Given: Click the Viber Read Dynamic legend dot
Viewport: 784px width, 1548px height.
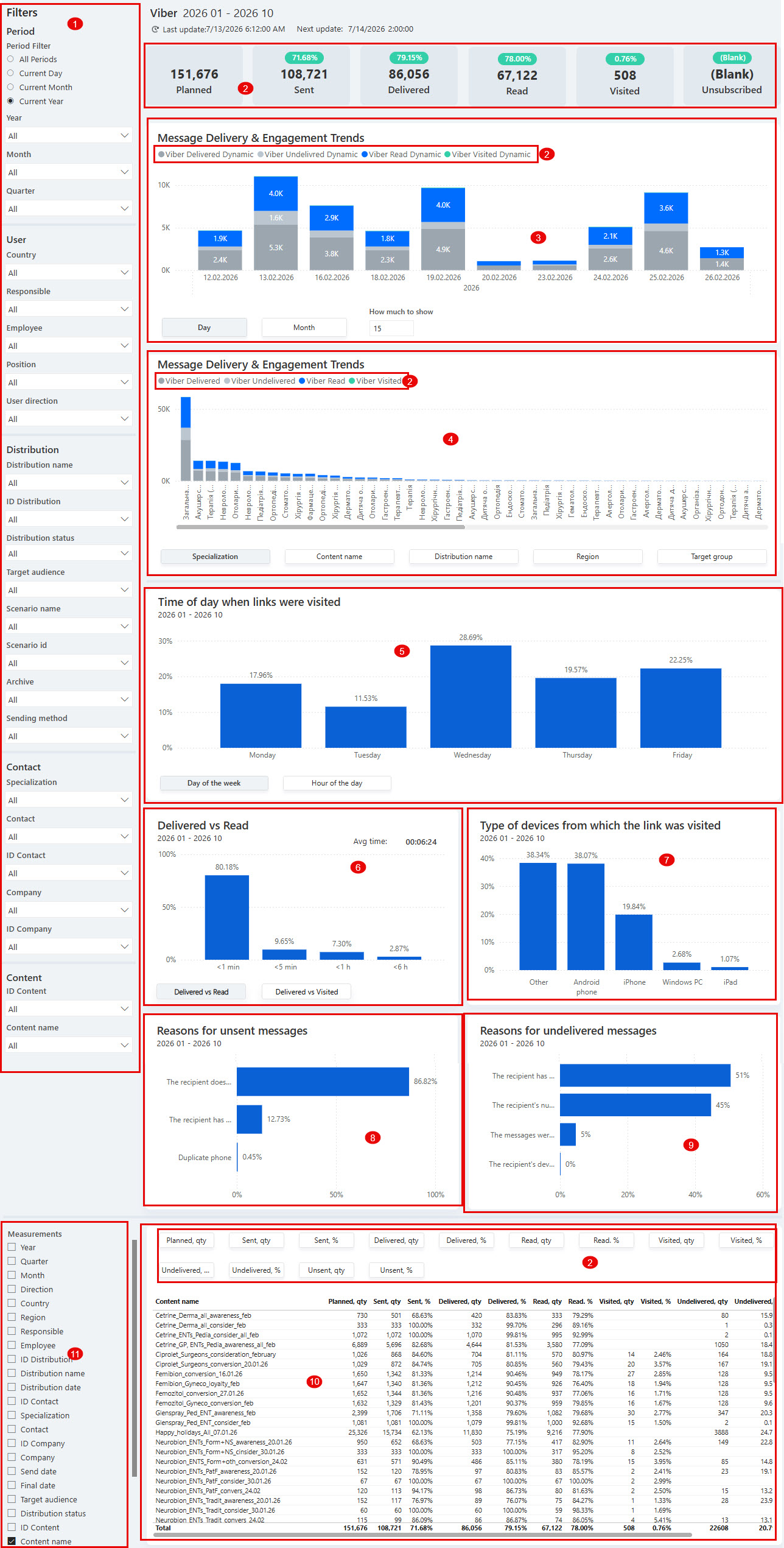Looking at the screenshot, I should click(x=365, y=155).
